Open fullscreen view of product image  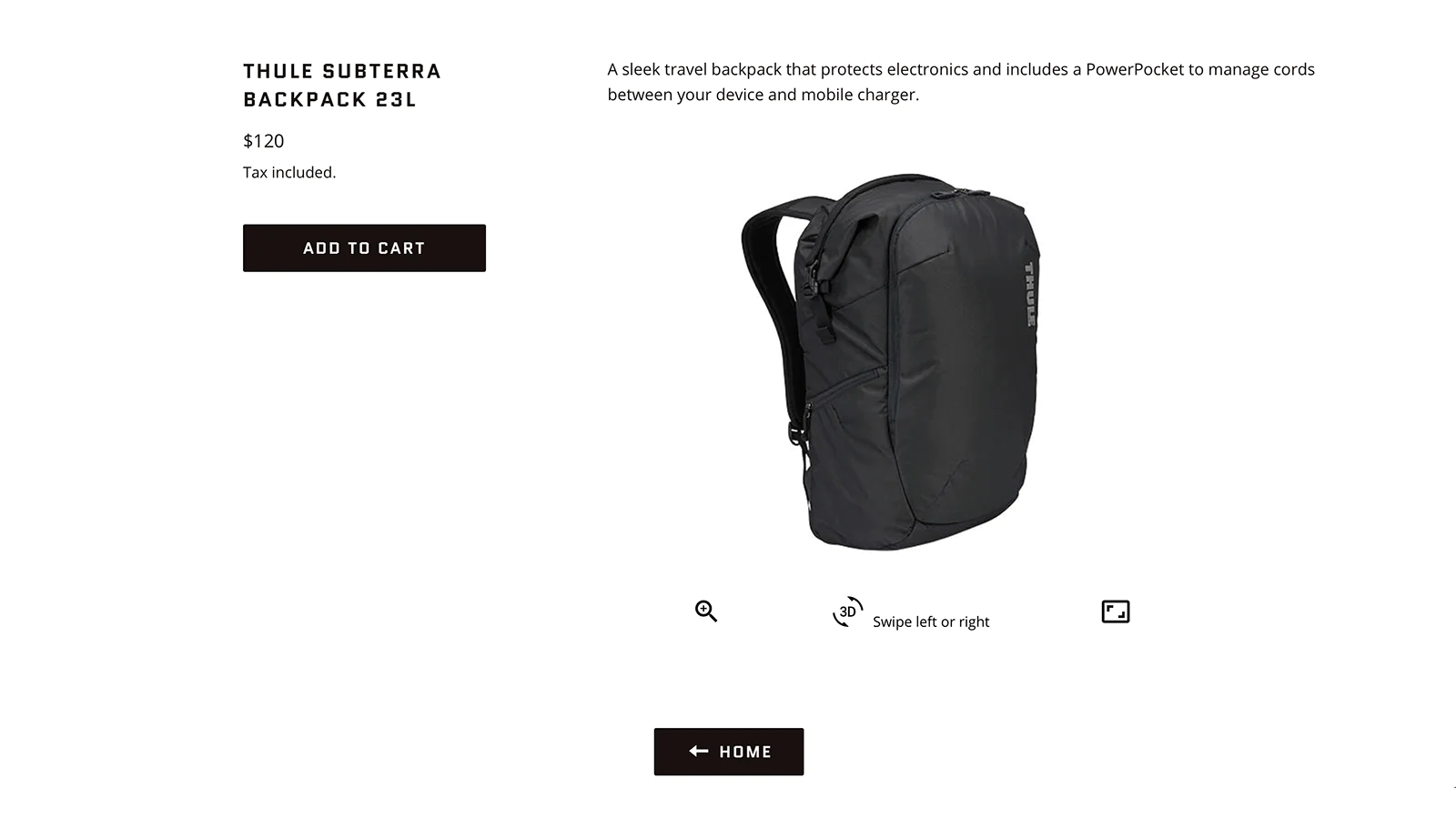[1116, 612]
